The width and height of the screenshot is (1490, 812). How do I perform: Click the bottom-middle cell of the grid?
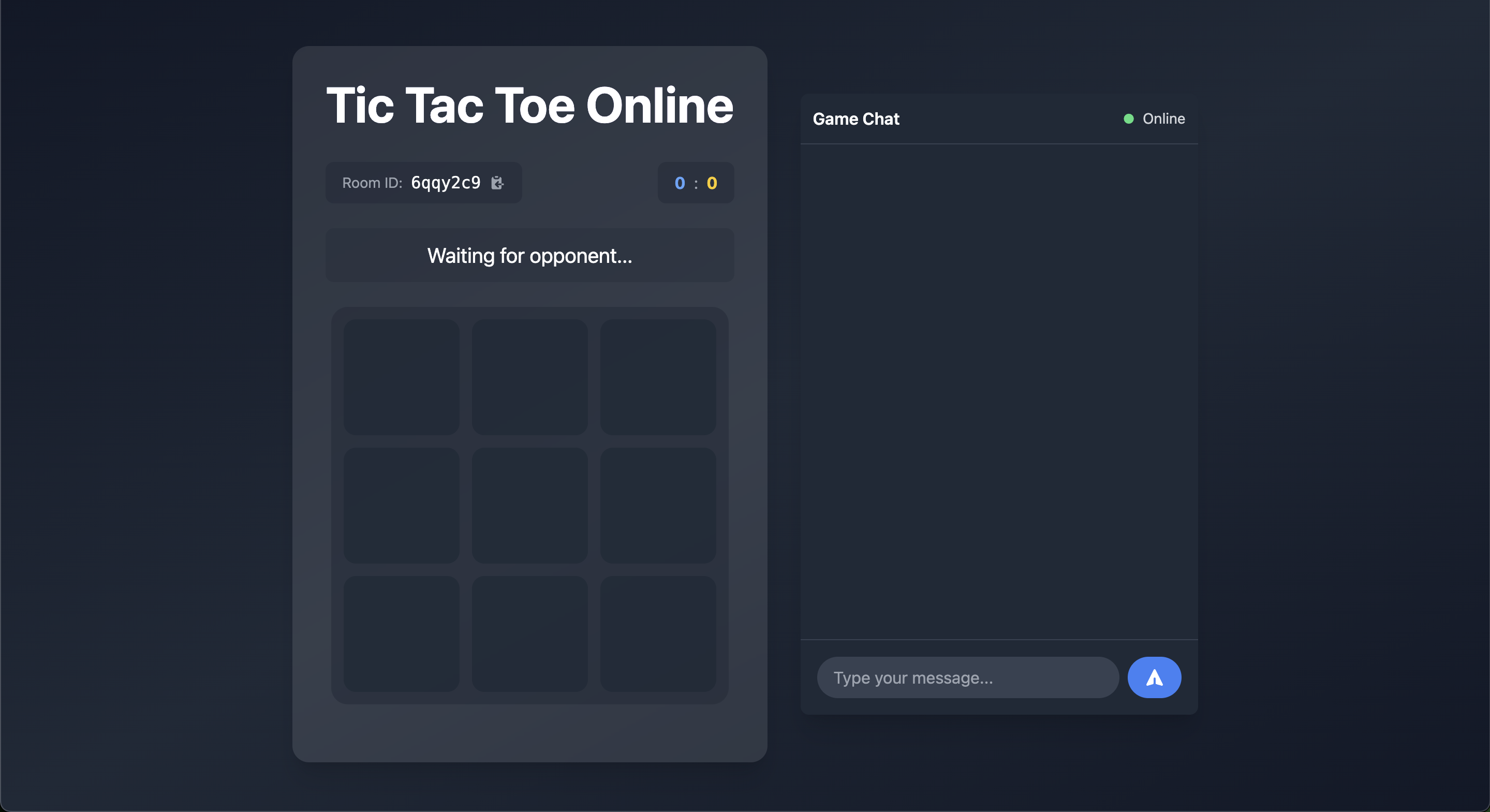point(529,635)
